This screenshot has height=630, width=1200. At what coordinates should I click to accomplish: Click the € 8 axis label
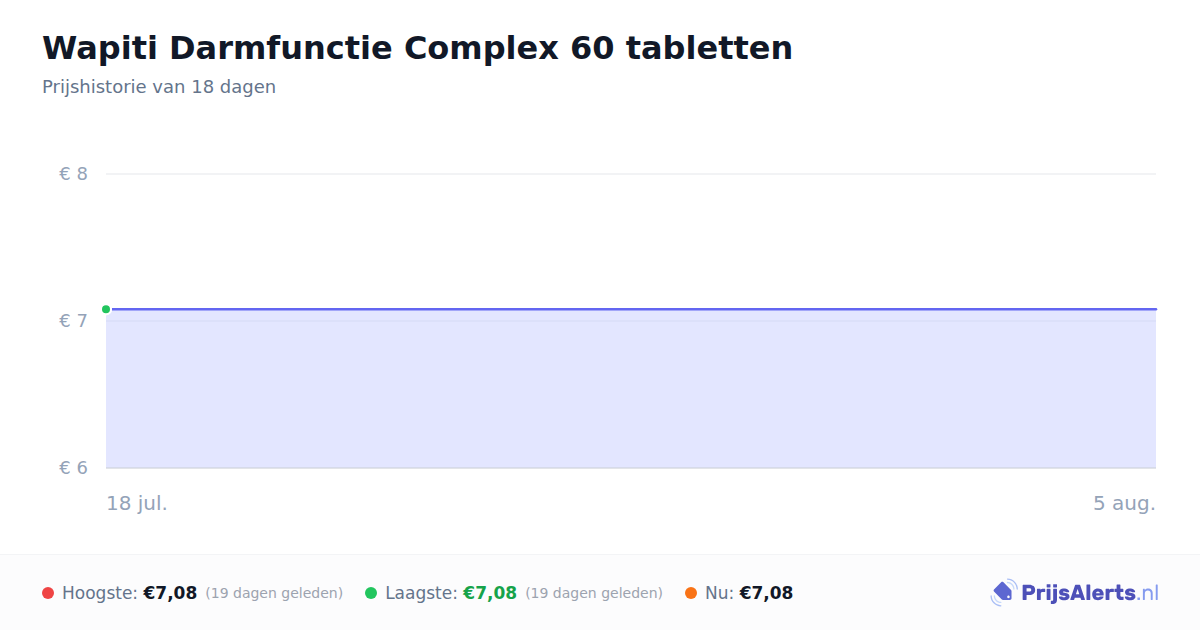pos(74,174)
